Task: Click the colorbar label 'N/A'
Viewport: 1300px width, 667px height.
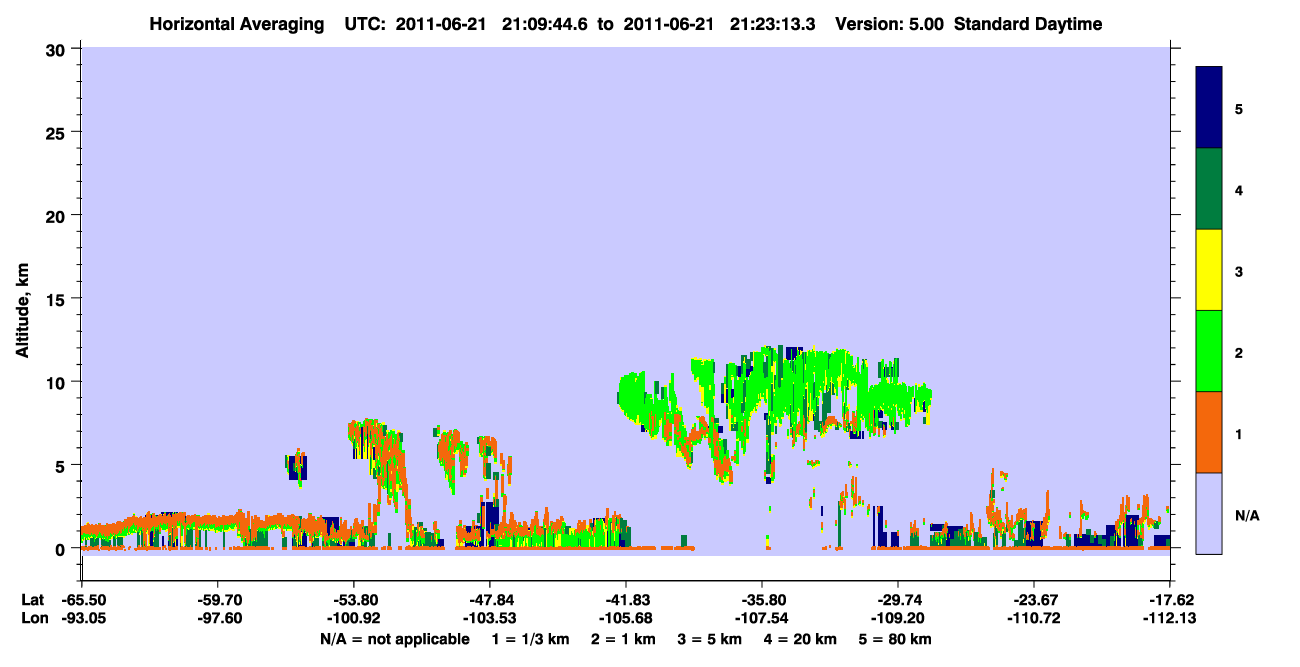Action: click(1247, 515)
